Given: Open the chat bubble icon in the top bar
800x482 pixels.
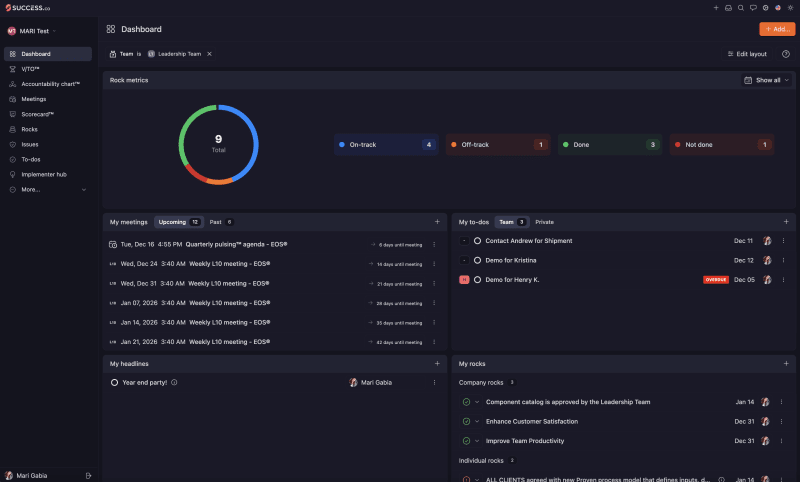Looking at the screenshot, I should 753,8.
